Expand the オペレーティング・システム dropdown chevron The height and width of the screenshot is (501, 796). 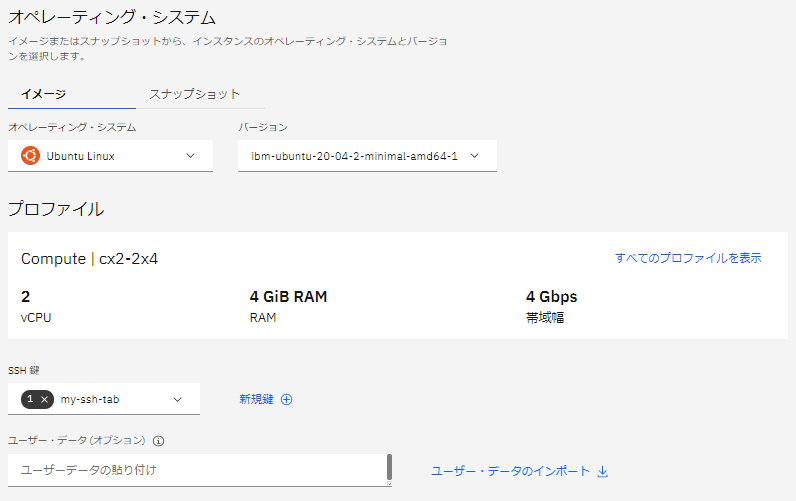pos(191,155)
